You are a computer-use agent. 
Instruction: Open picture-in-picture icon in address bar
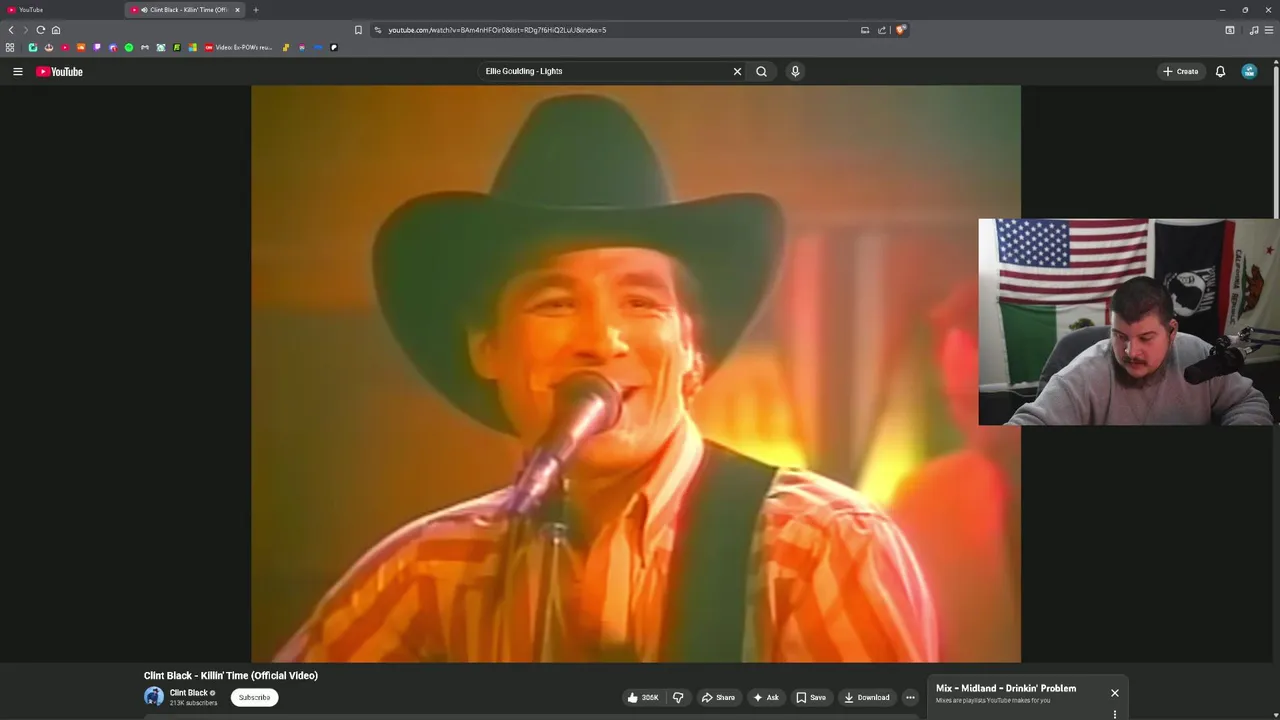pos(865,30)
